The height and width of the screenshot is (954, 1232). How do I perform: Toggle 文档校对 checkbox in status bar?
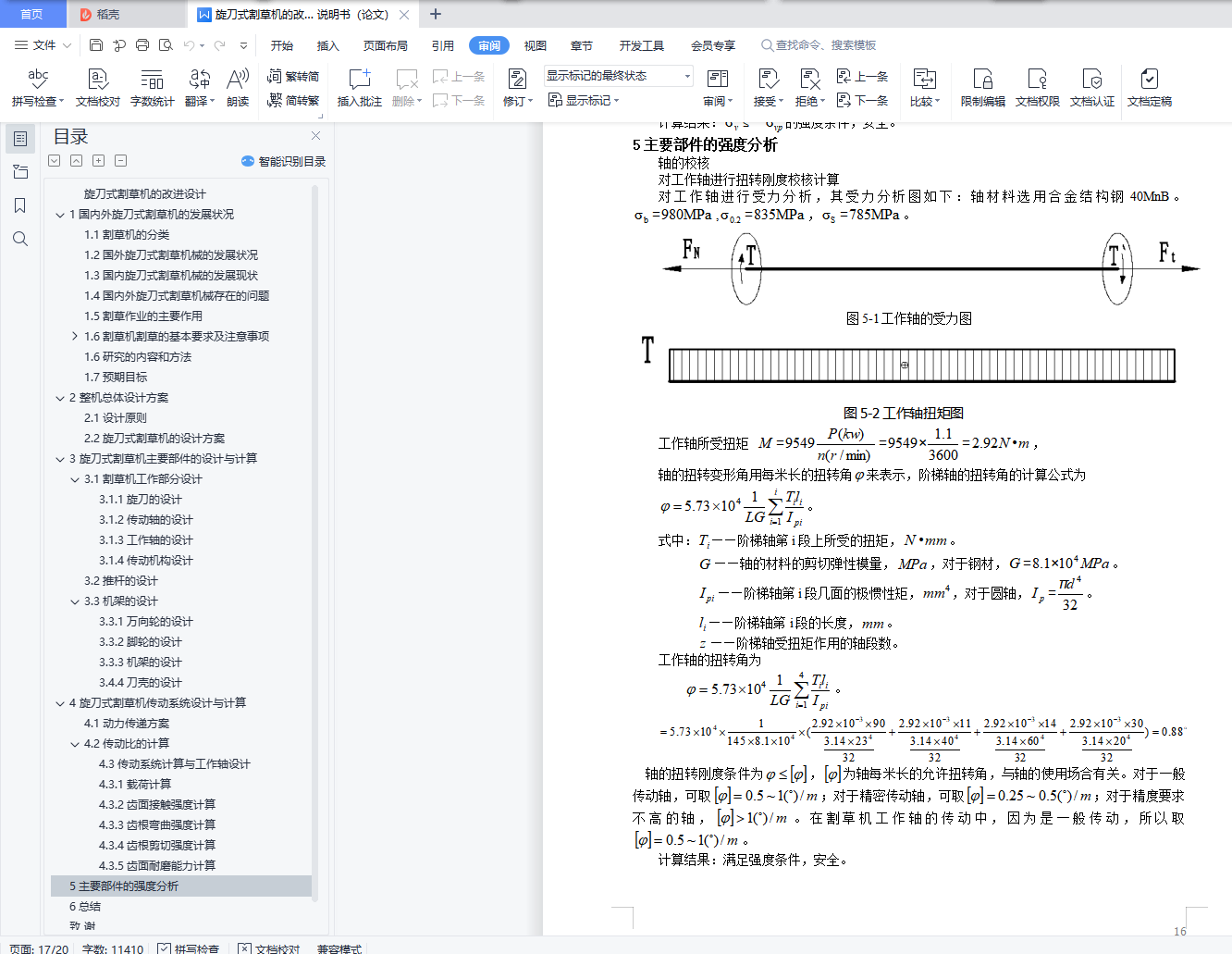point(244,948)
